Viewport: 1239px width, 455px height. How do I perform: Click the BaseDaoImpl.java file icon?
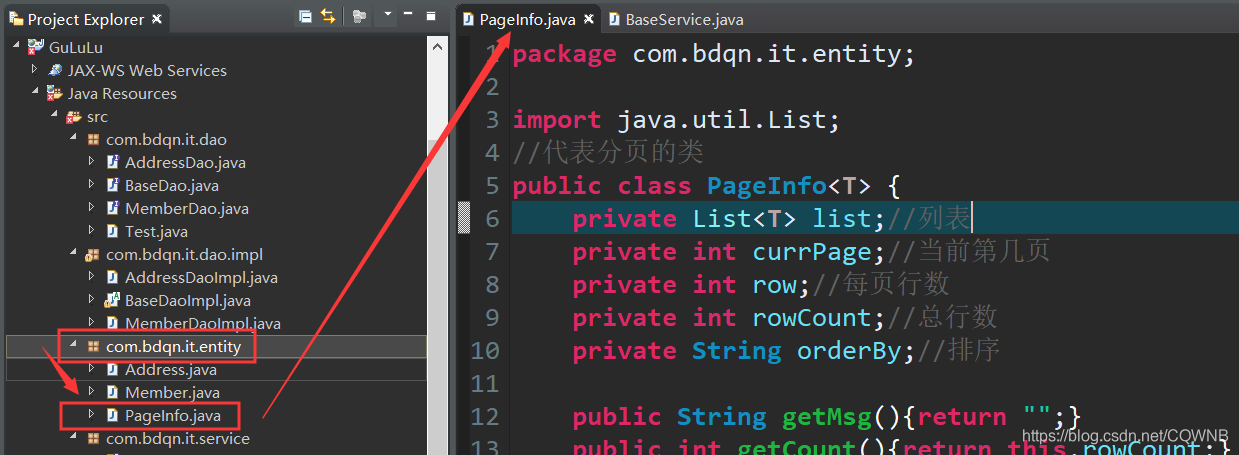tap(112, 300)
